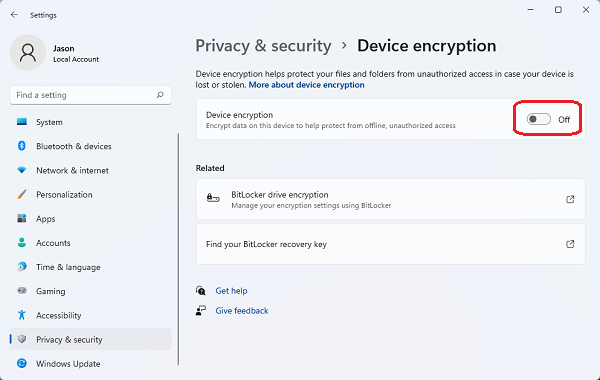Screen dimensions: 600x380
Task: Open the Get help link
Action: point(231,290)
